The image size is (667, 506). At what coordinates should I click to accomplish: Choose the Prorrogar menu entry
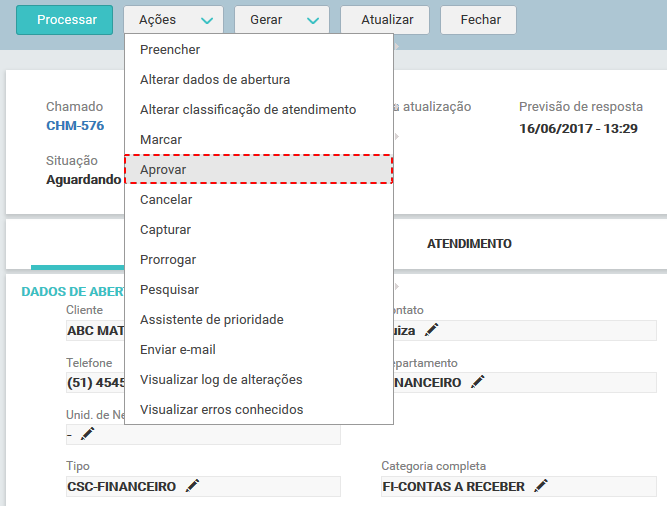click(x=259, y=259)
